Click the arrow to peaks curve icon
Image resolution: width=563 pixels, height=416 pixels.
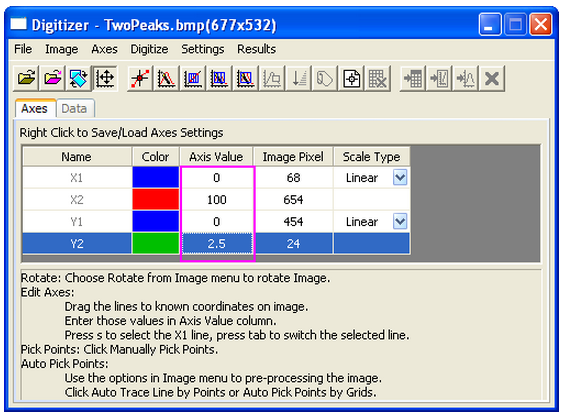click(466, 78)
